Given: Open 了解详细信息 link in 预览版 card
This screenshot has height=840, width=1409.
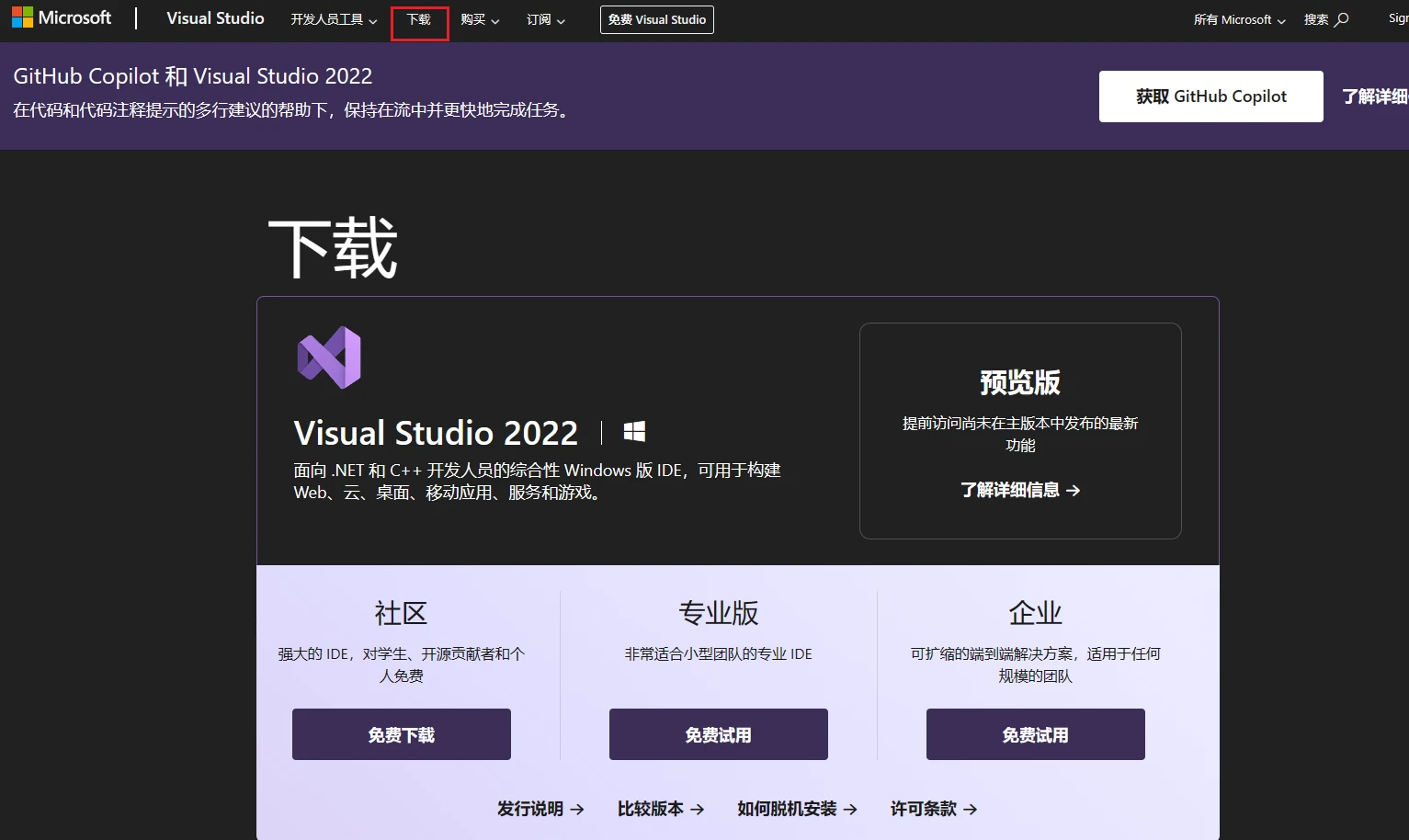Looking at the screenshot, I should pyautogui.click(x=1020, y=490).
